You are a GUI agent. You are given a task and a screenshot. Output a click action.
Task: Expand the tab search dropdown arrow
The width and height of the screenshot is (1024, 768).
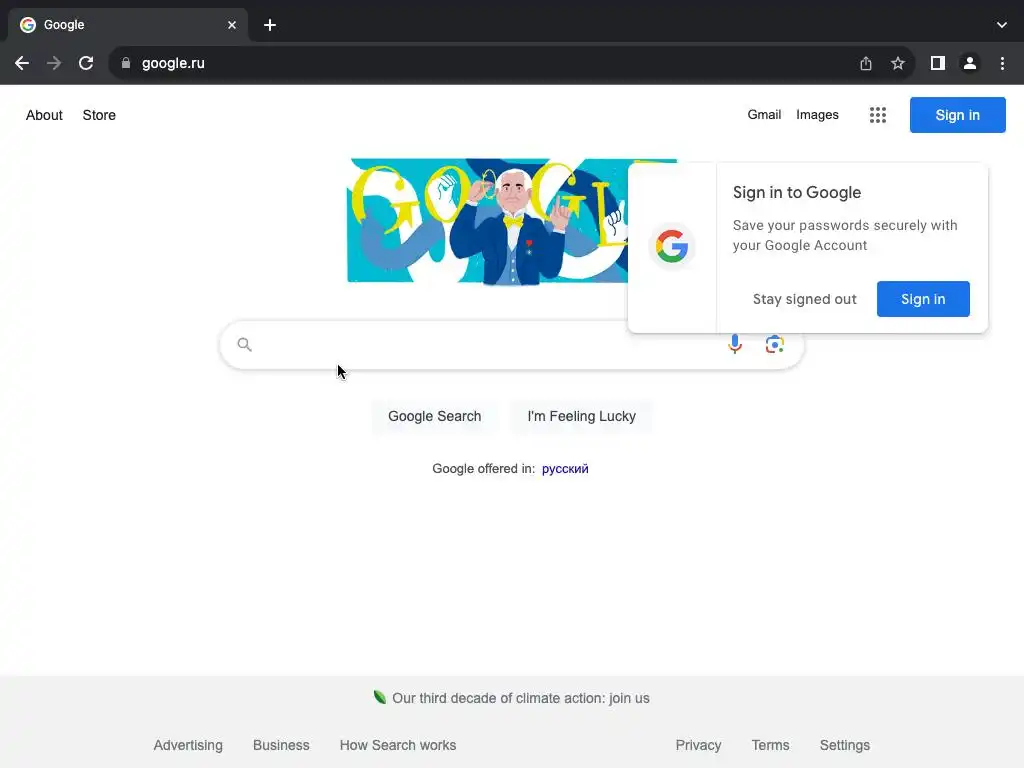tap(1002, 25)
